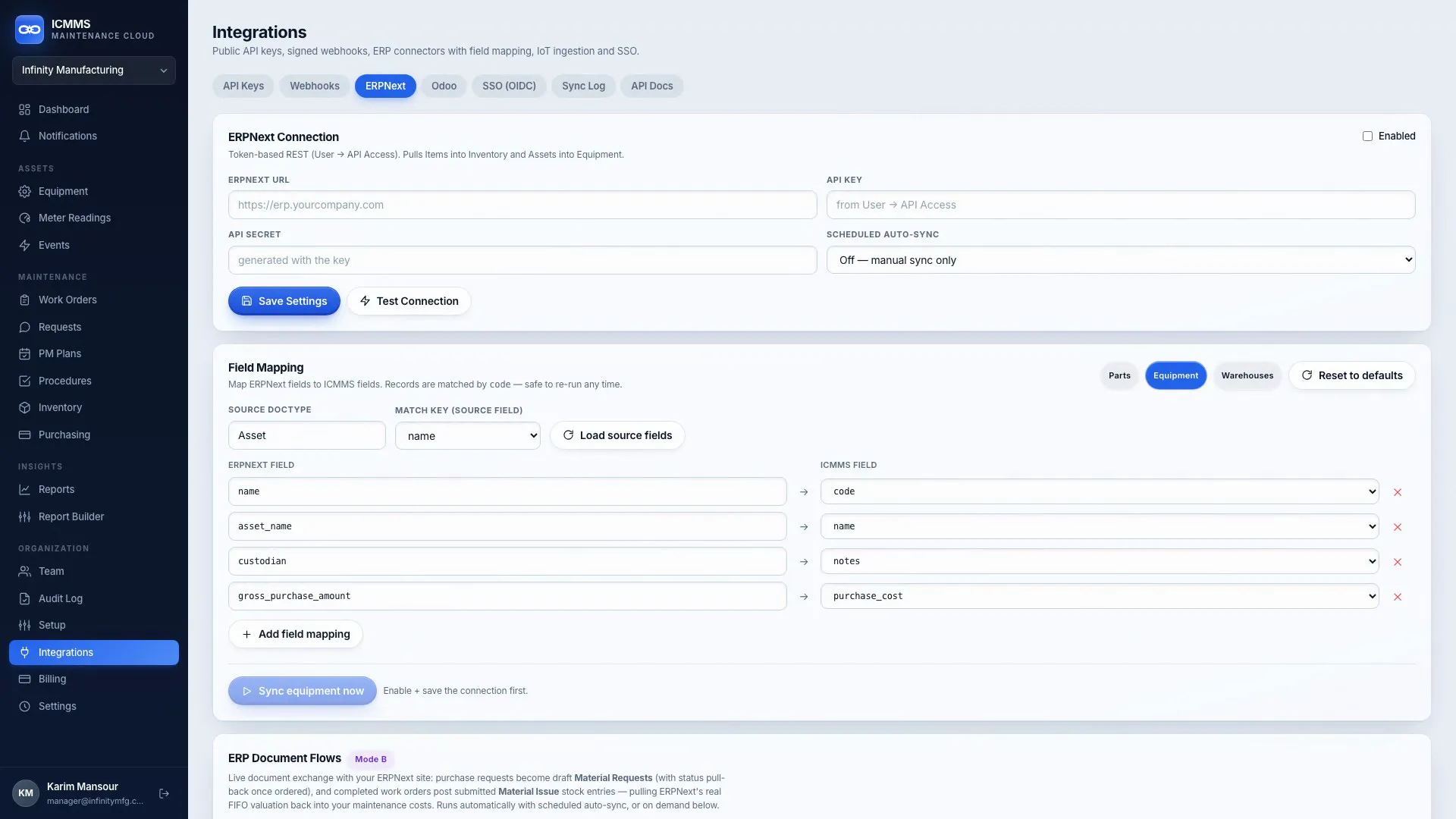The image size is (1456, 819).
Task: Select the ERPNext tab
Action: coord(385,86)
